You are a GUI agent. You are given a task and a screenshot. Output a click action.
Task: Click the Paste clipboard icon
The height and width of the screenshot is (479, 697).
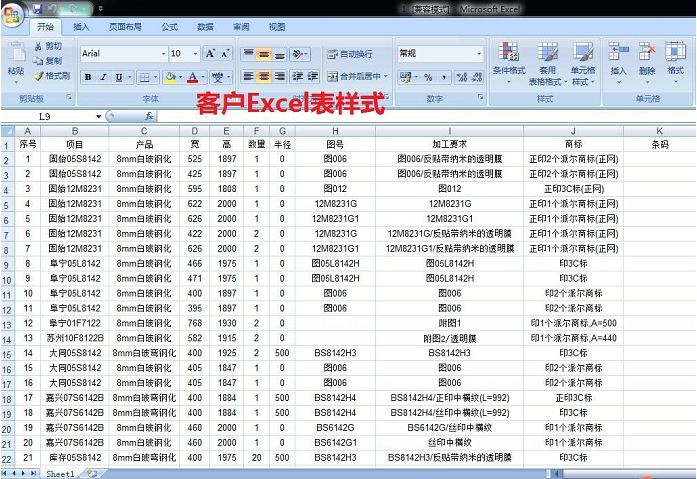click(x=16, y=54)
